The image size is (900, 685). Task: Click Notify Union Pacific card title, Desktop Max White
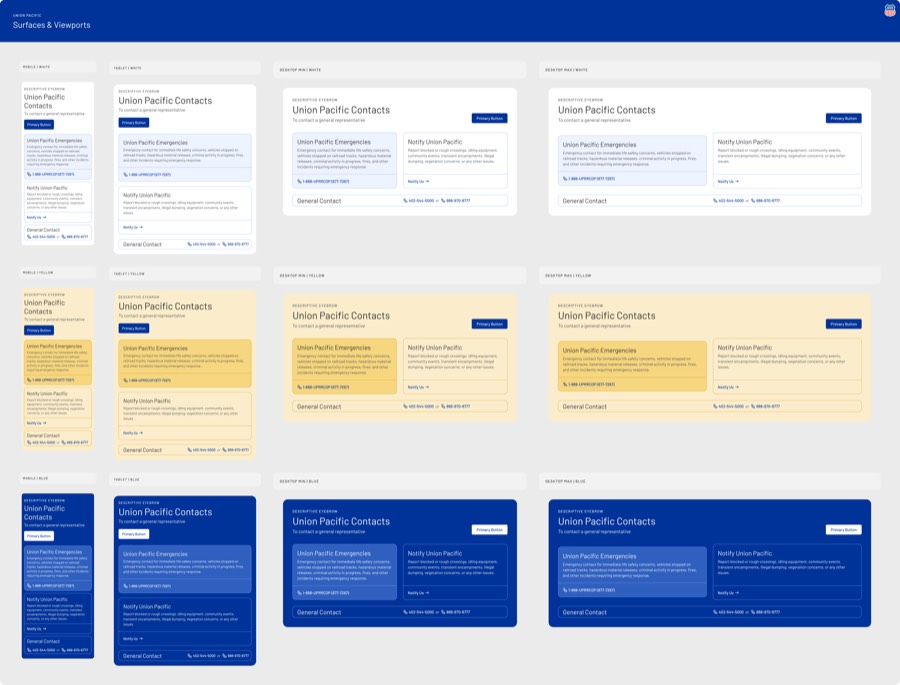click(x=744, y=142)
